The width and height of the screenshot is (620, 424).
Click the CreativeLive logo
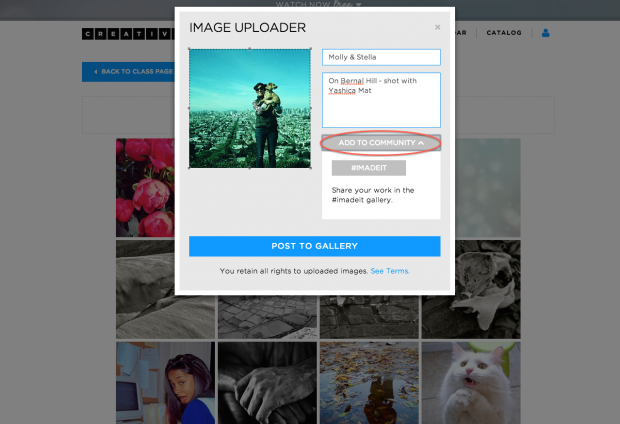click(x=129, y=34)
